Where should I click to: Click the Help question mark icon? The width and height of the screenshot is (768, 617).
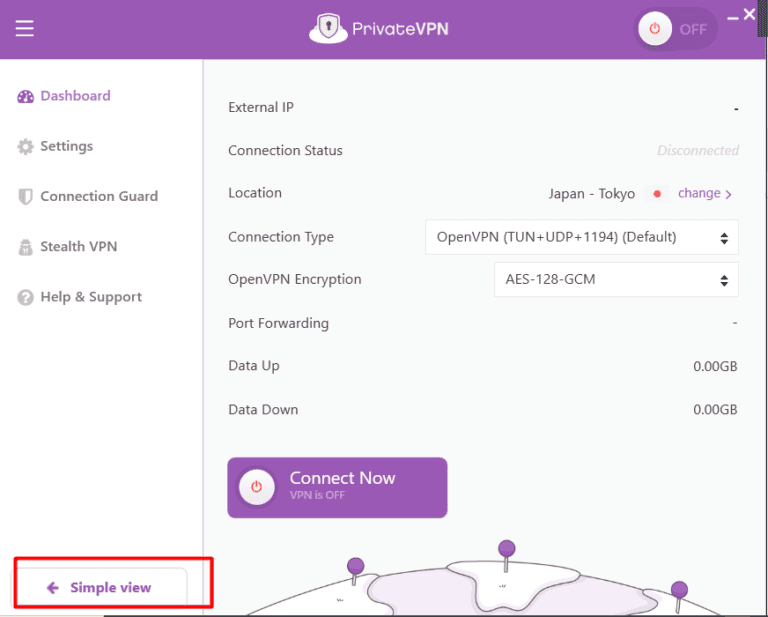[25, 297]
